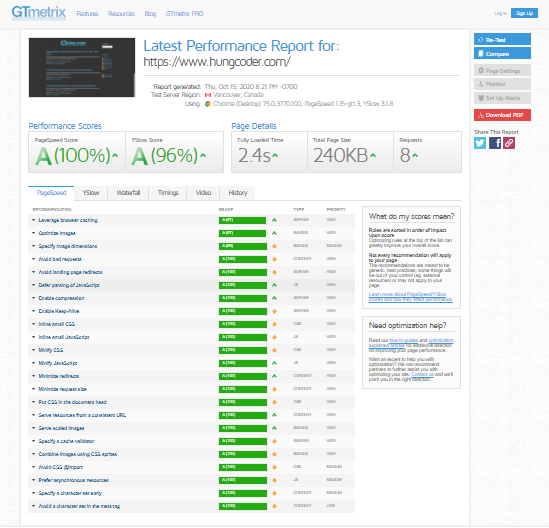Click the copy-link share icon
Viewport: 549px width, 528px height.
(x=509, y=143)
